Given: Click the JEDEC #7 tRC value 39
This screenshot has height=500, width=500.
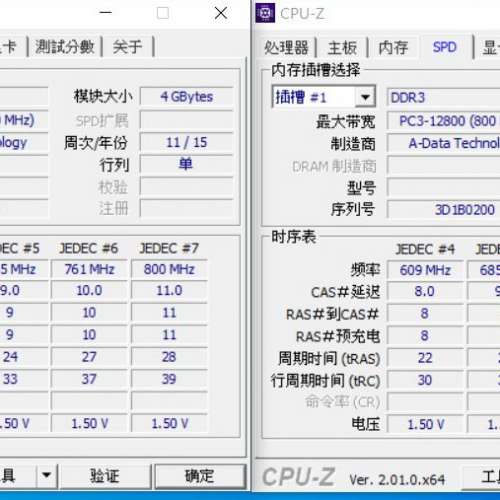Looking at the screenshot, I should 169,379.
